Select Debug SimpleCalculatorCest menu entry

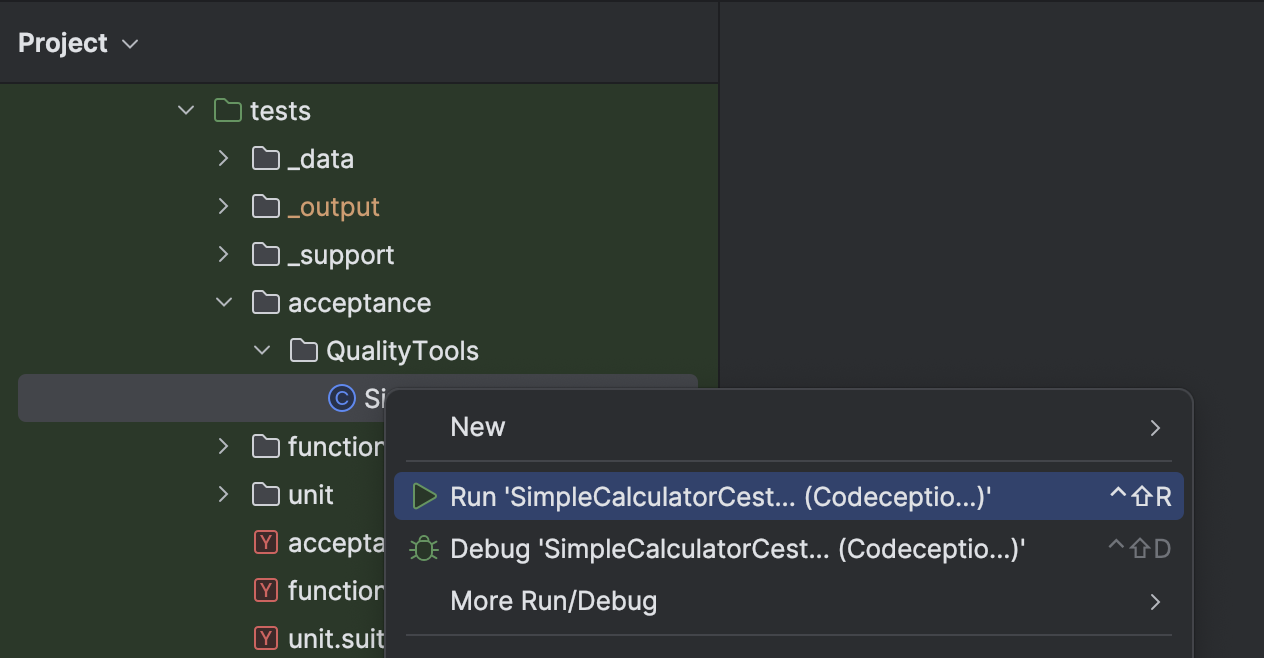[738, 549]
